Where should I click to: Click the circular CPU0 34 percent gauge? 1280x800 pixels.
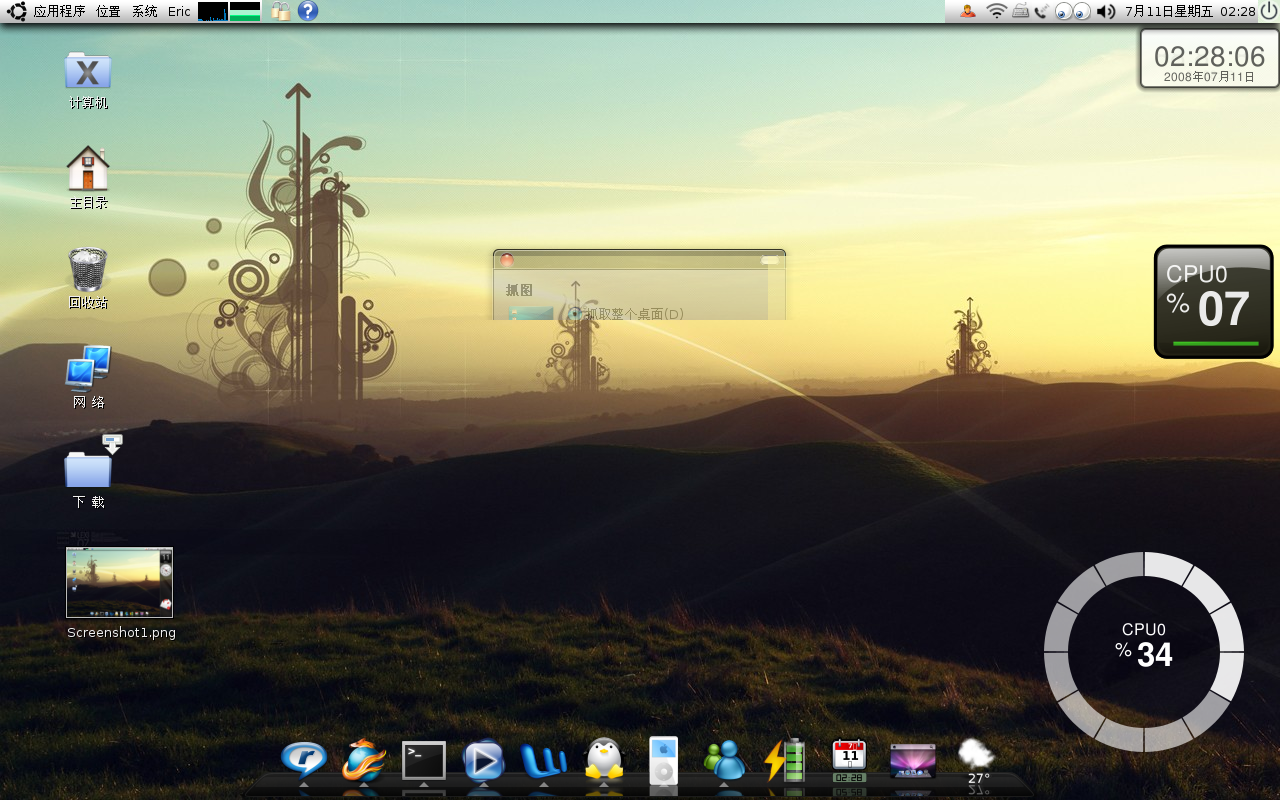point(1144,652)
